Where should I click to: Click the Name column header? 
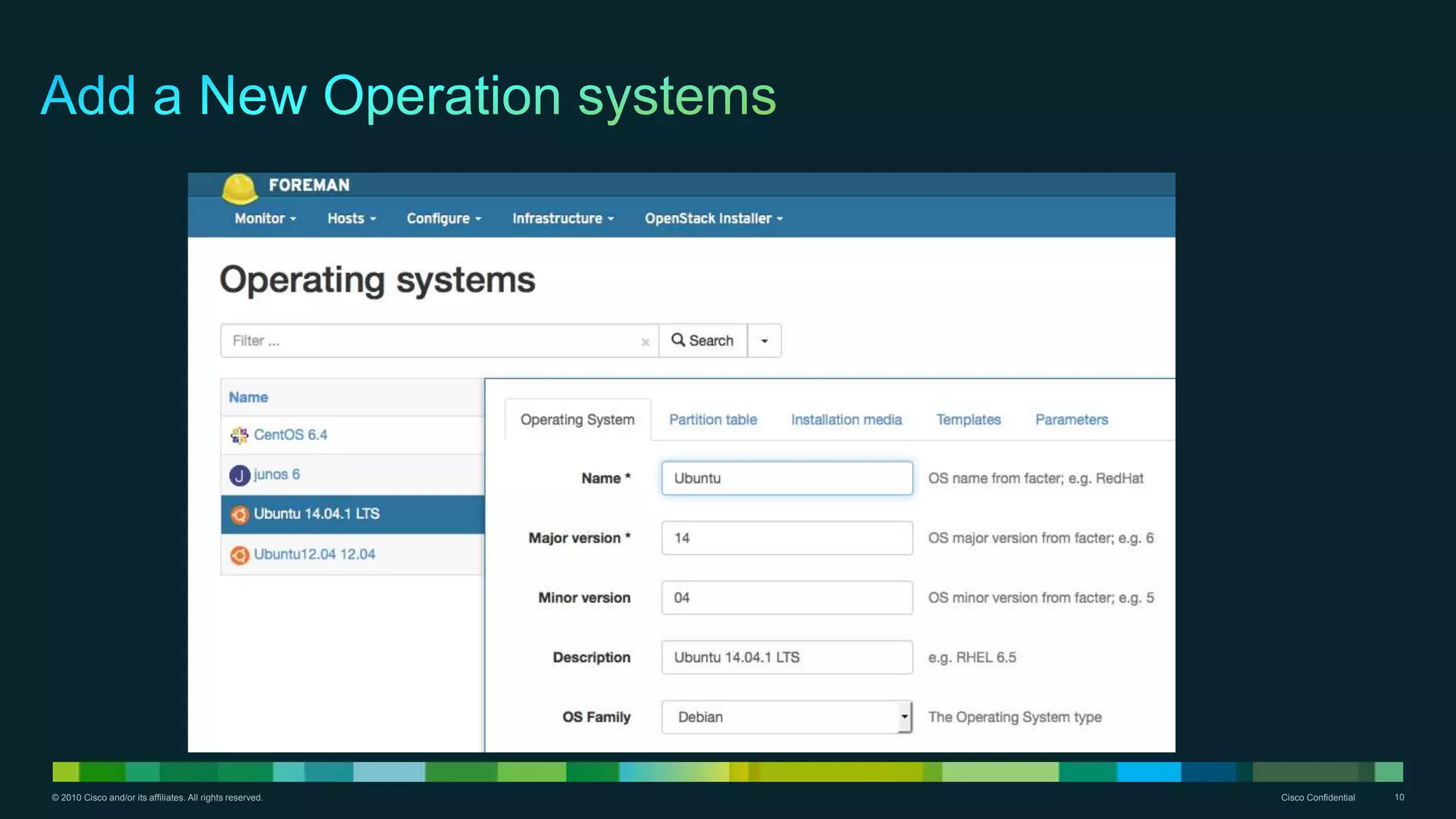pyautogui.click(x=248, y=397)
